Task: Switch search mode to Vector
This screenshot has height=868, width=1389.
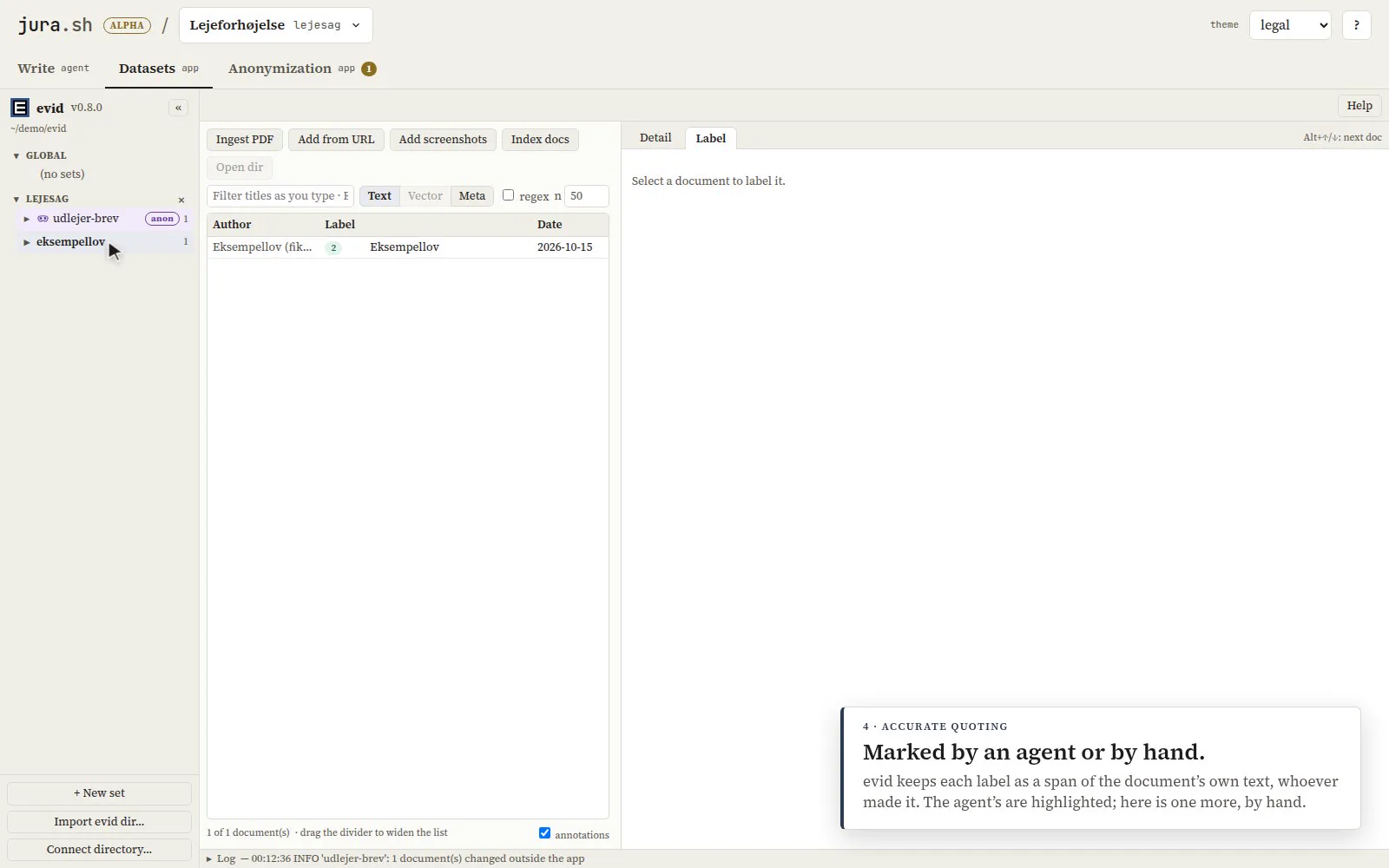Action: [425, 196]
